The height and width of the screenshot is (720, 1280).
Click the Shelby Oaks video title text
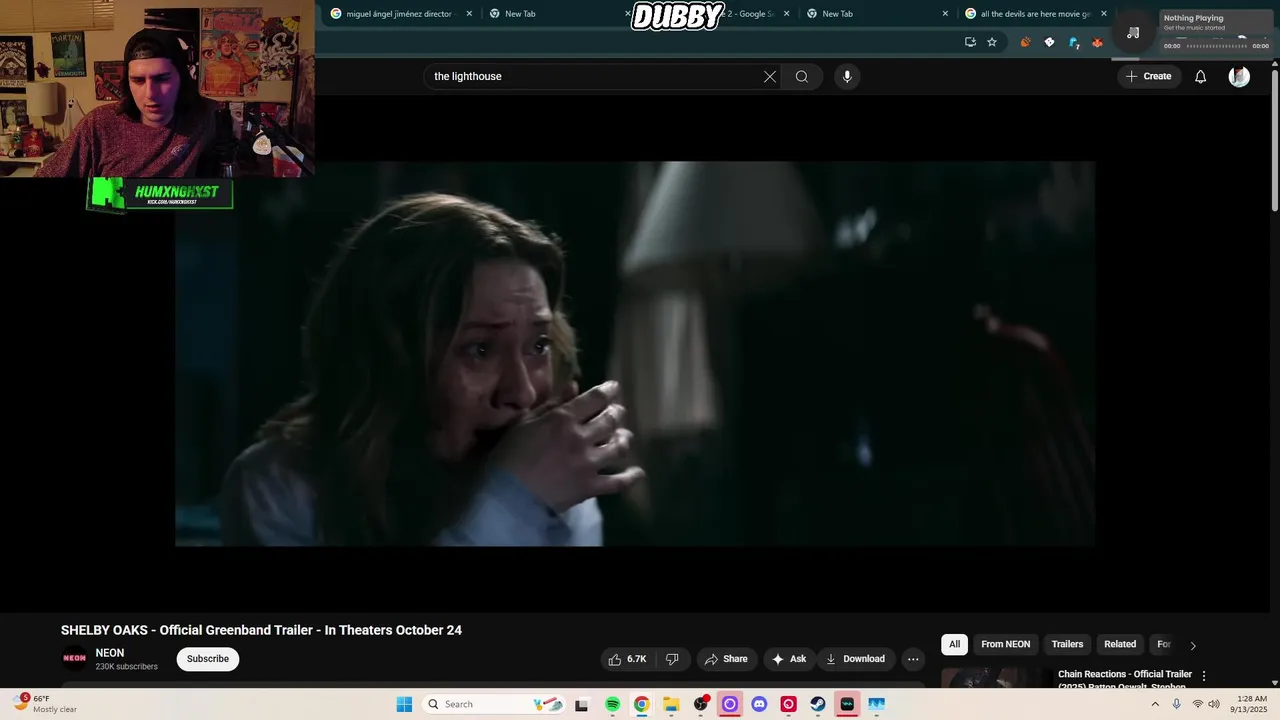[x=261, y=630]
